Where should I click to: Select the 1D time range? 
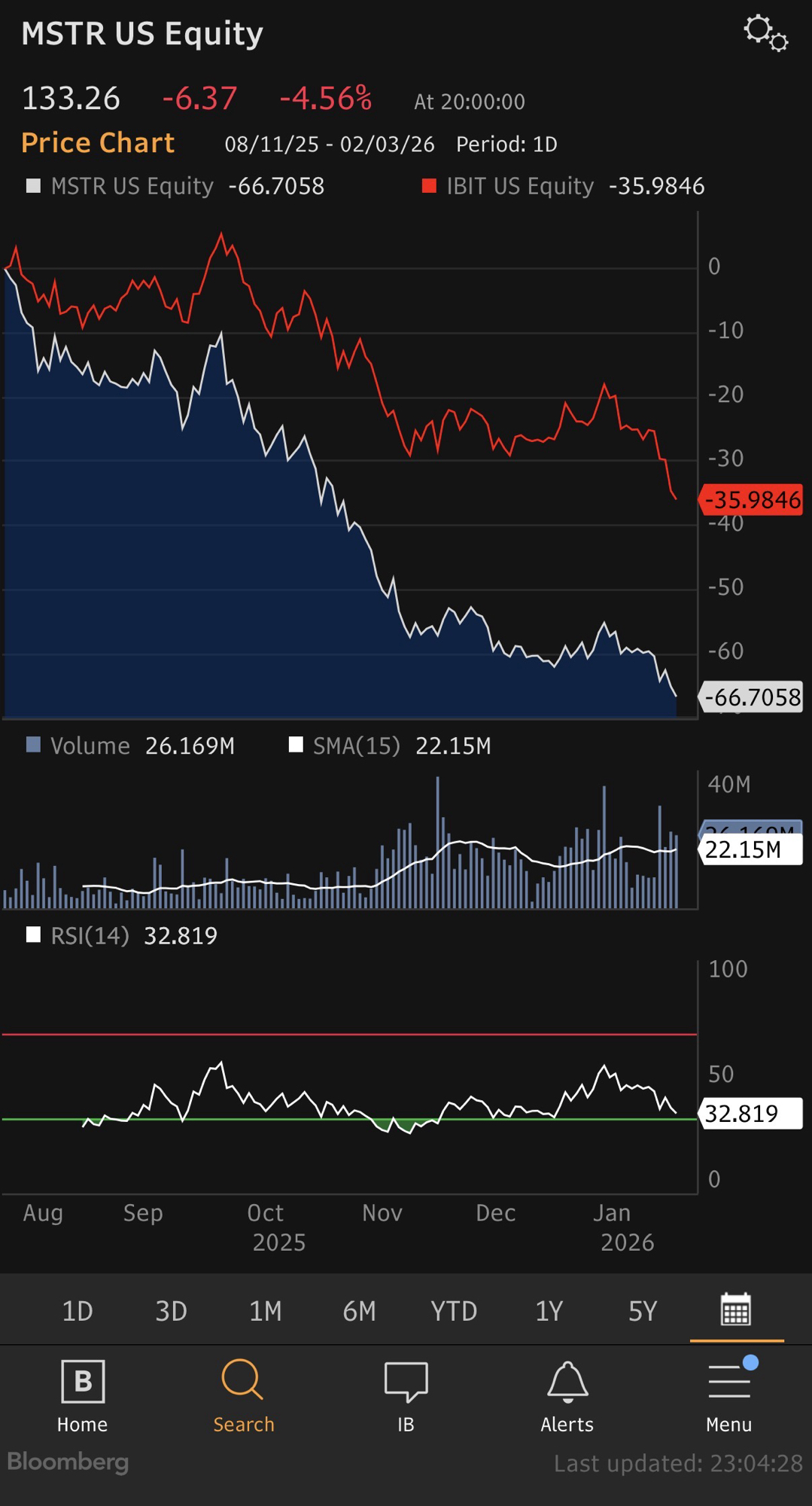click(78, 1311)
